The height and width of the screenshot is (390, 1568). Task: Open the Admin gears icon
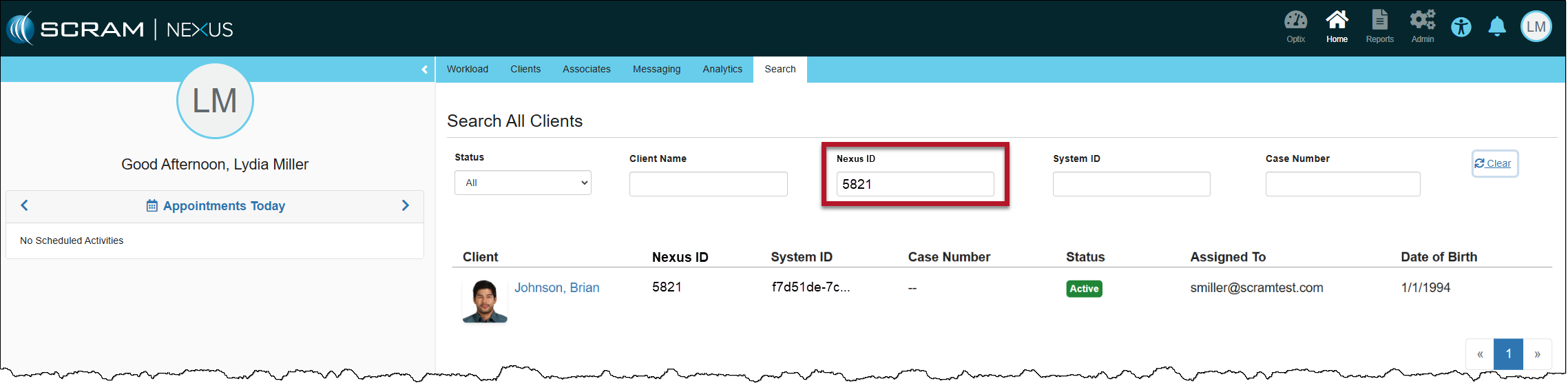click(x=1422, y=25)
